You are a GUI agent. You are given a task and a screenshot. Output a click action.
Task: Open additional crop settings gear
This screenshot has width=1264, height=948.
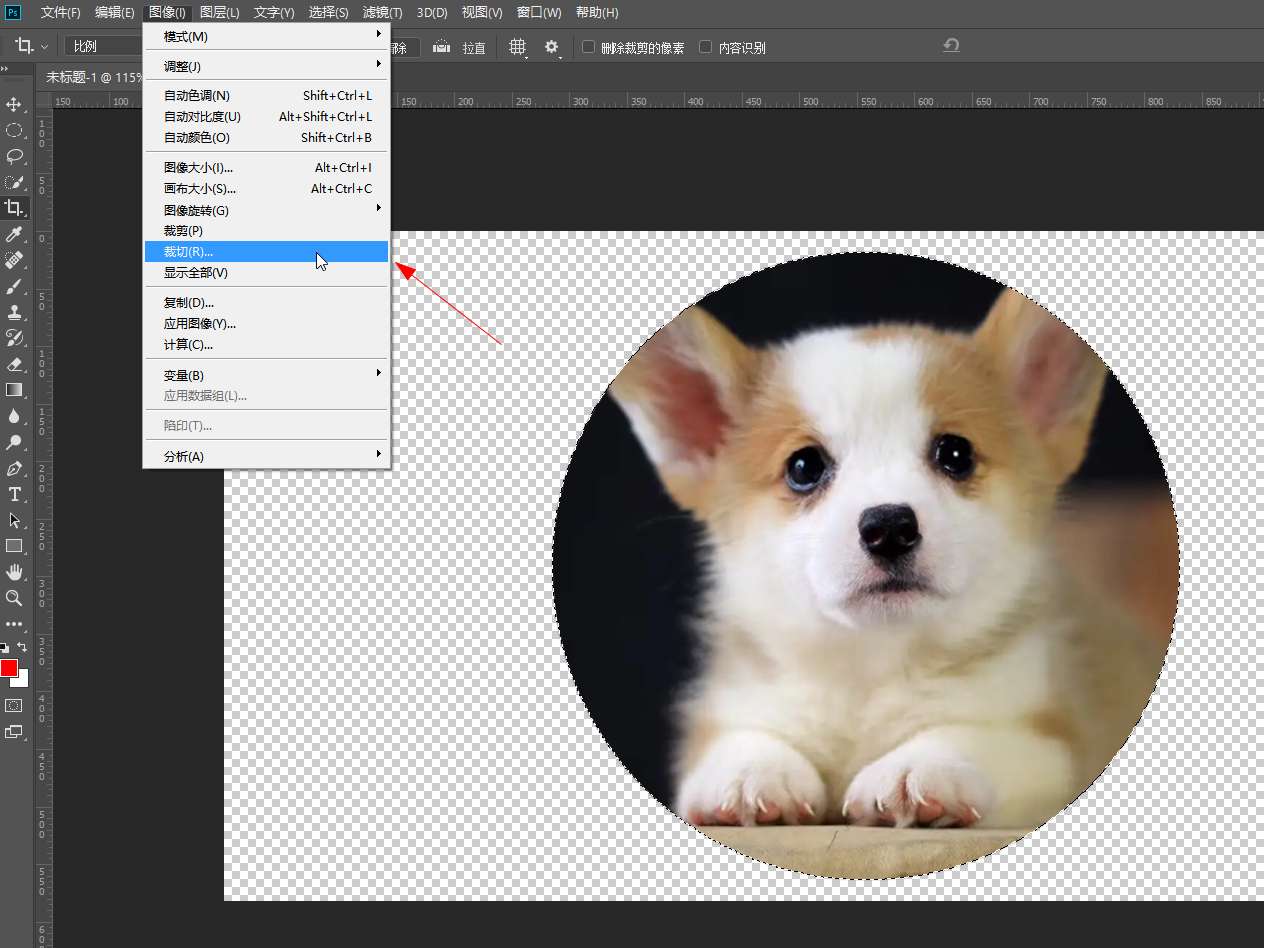[x=551, y=47]
